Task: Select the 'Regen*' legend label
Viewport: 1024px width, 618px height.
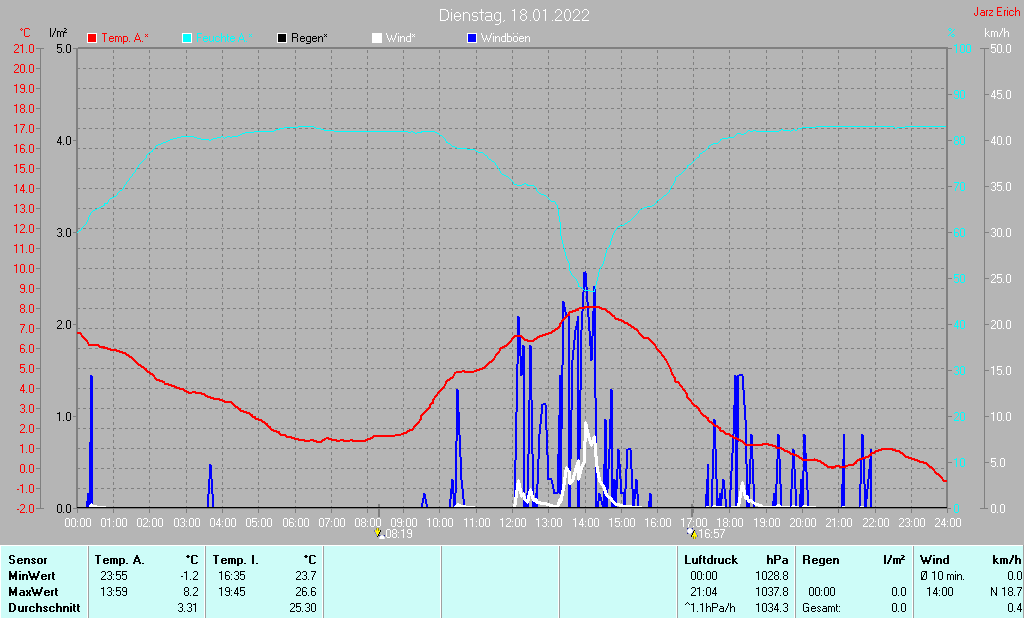Action: click(x=309, y=38)
